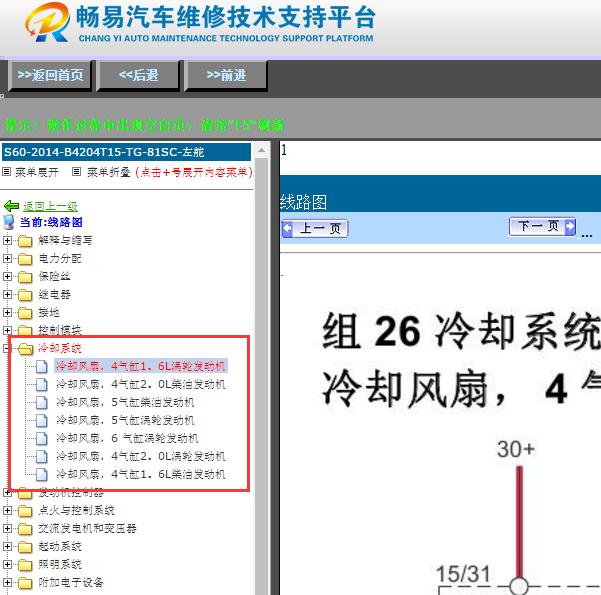Click document icon of 4气缸2.0L柴油发动机
Image resolution: width=601 pixels, height=595 pixels.
point(42,385)
